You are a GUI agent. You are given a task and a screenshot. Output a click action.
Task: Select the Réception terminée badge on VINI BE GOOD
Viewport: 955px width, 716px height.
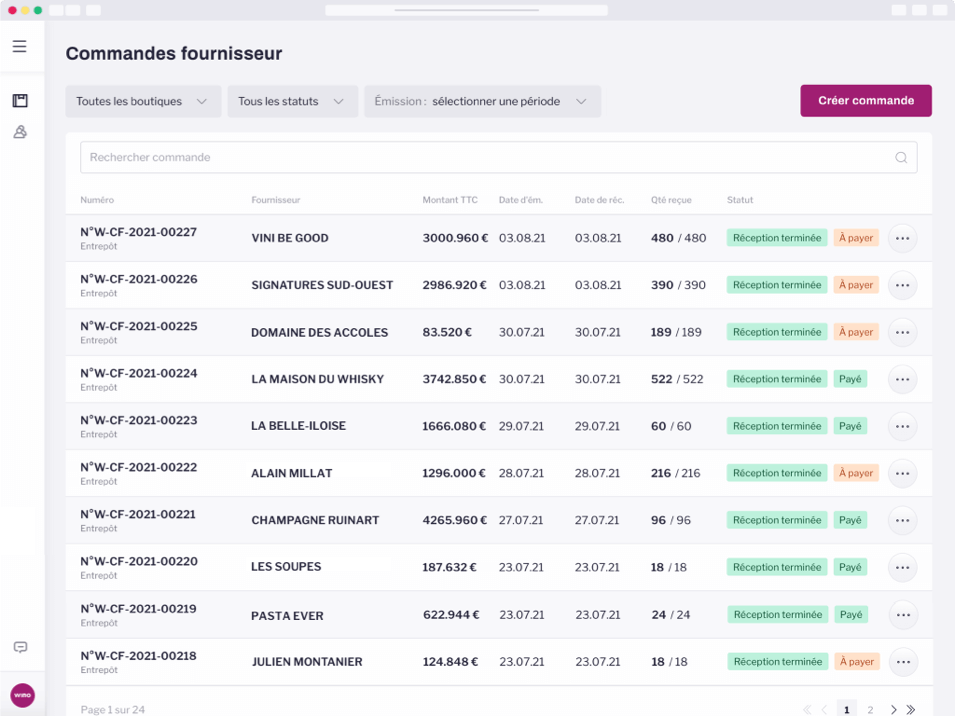(778, 237)
